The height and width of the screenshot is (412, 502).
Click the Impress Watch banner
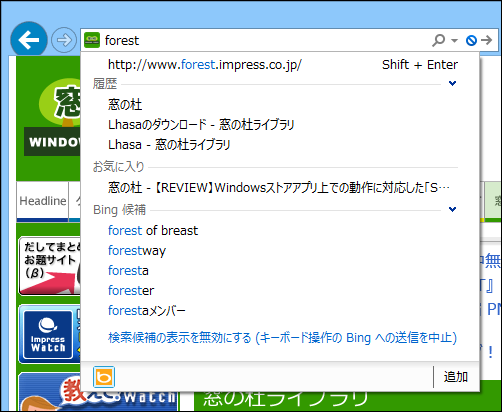click(x=49, y=335)
